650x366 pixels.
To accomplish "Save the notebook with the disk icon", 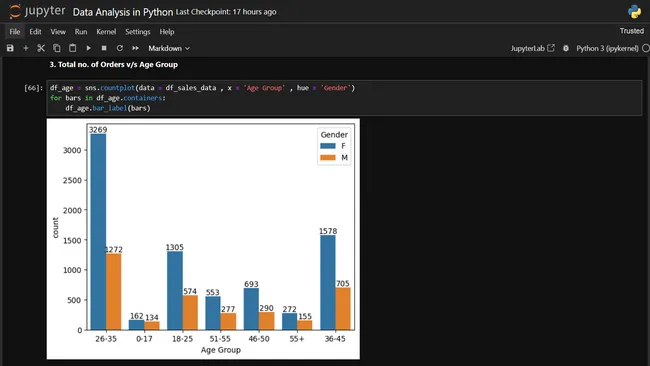I will (x=10, y=48).
